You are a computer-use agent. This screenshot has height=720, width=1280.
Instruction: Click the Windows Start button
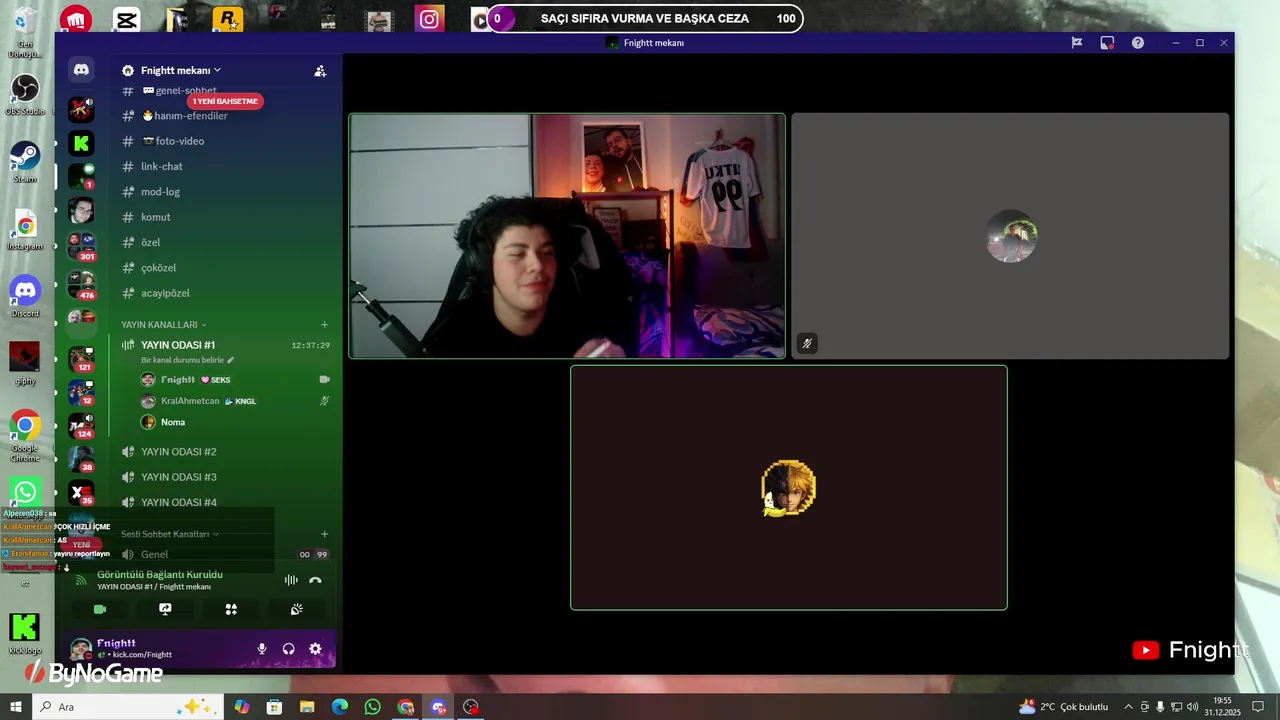(x=16, y=707)
